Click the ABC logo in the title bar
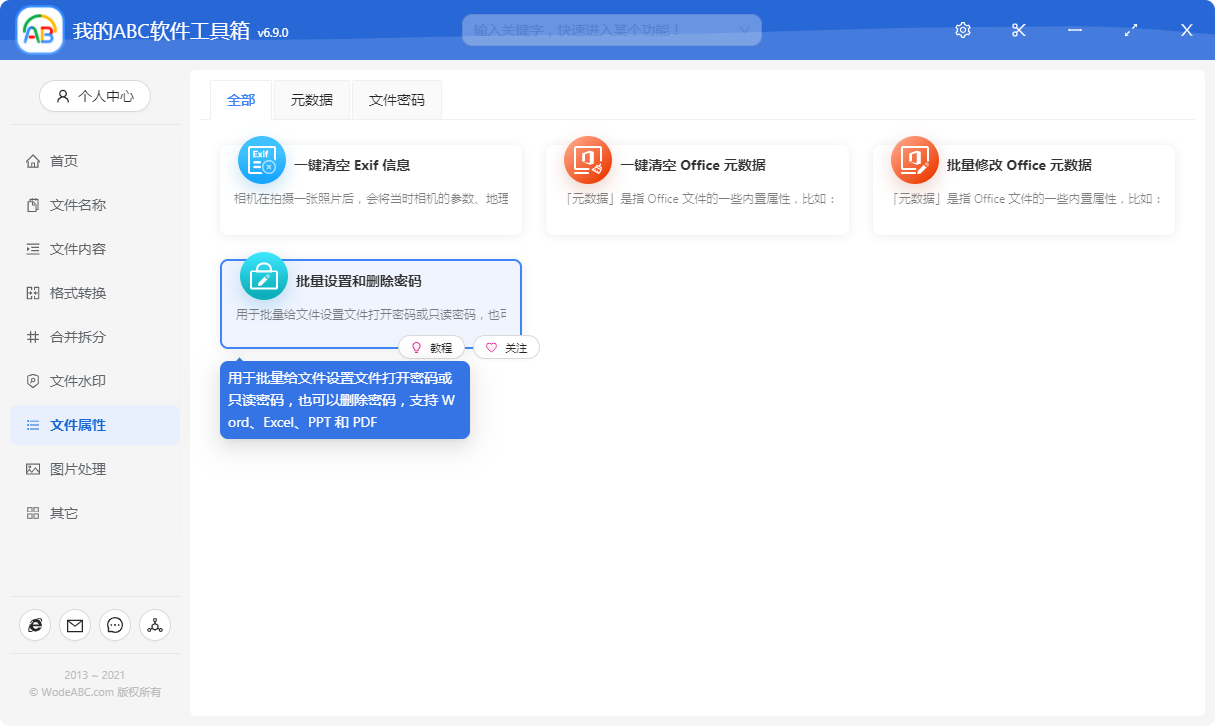1215x726 pixels. [x=38, y=29]
